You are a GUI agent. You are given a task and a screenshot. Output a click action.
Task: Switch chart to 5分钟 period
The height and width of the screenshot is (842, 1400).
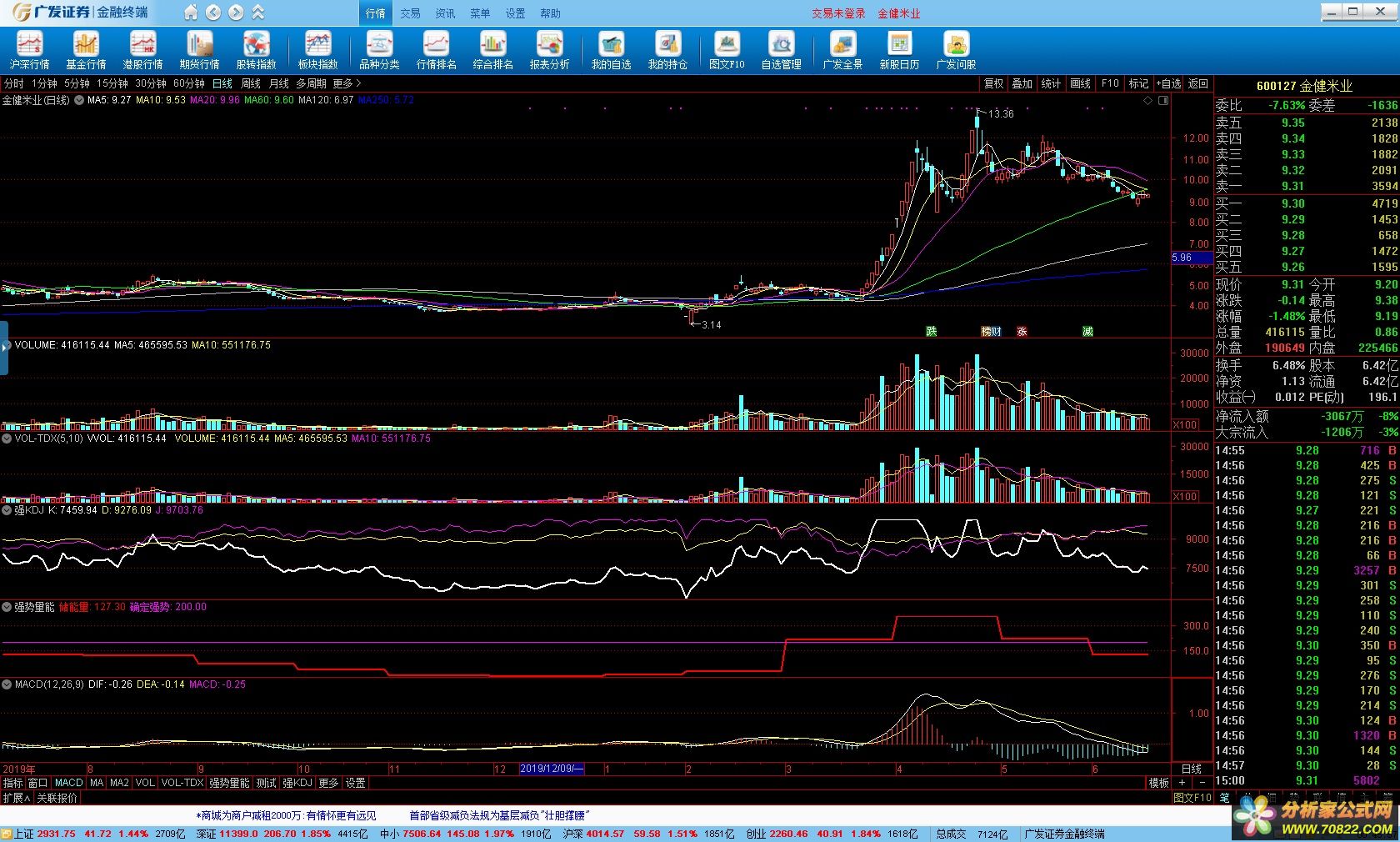tap(77, 83)
